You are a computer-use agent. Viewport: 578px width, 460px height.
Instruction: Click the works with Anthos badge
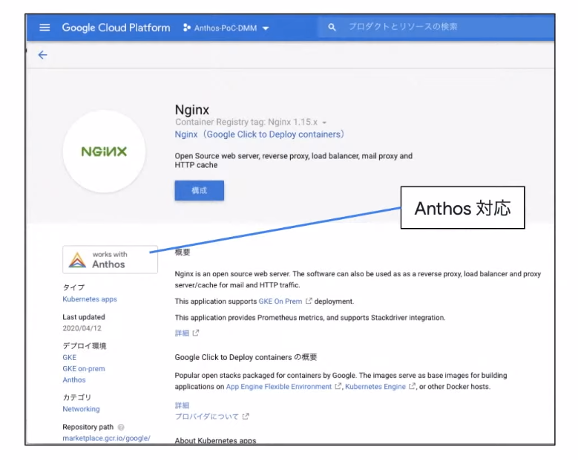(x=110, y=259)
